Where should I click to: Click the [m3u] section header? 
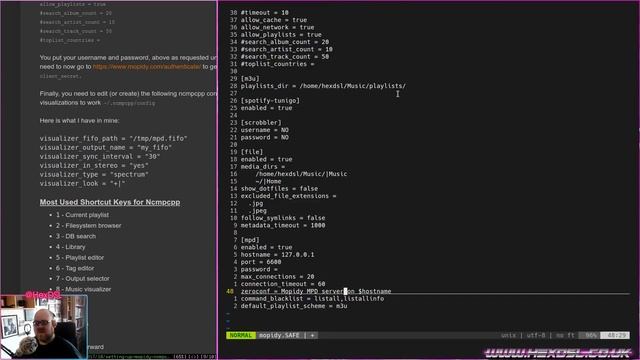(x=250, y=79)
